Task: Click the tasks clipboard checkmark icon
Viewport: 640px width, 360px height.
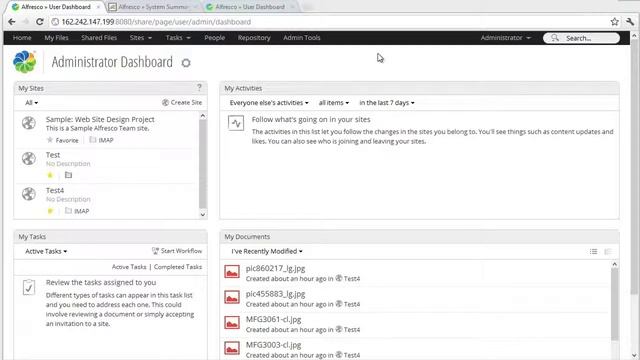Action: point(29,287)
